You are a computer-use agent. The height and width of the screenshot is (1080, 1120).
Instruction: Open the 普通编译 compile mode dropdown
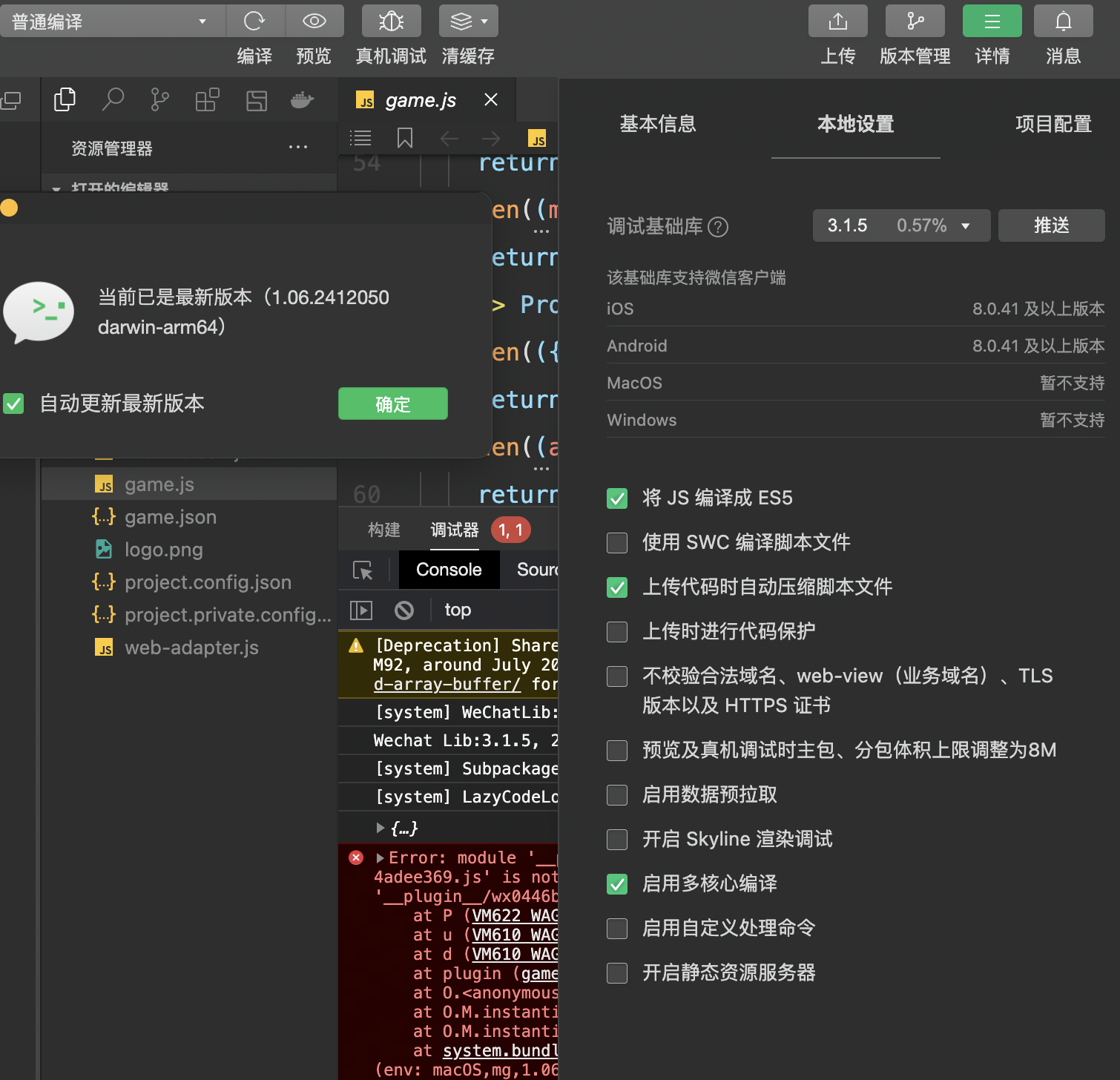tap(111, 21)
